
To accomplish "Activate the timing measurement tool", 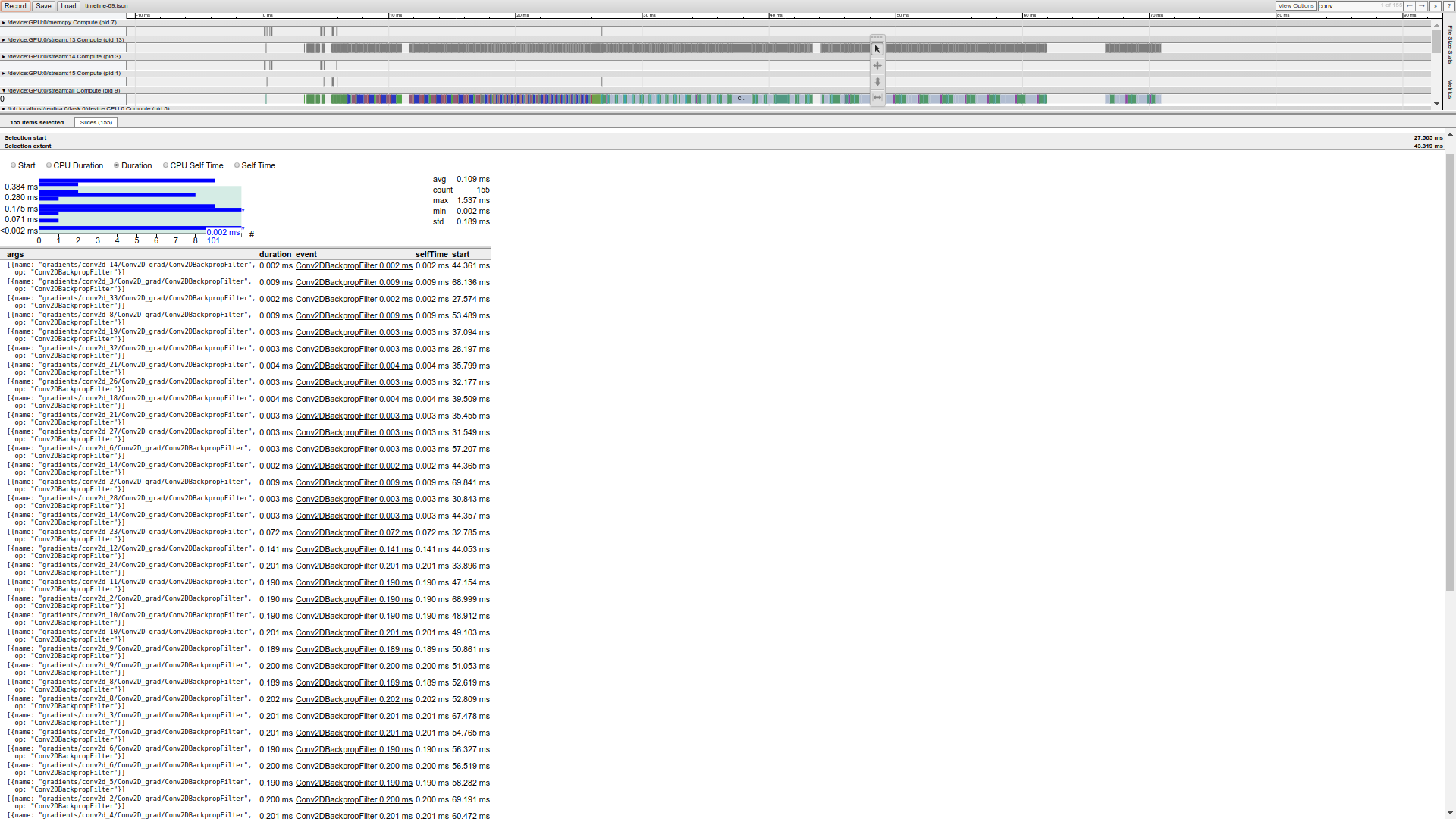I will [877, 97].
